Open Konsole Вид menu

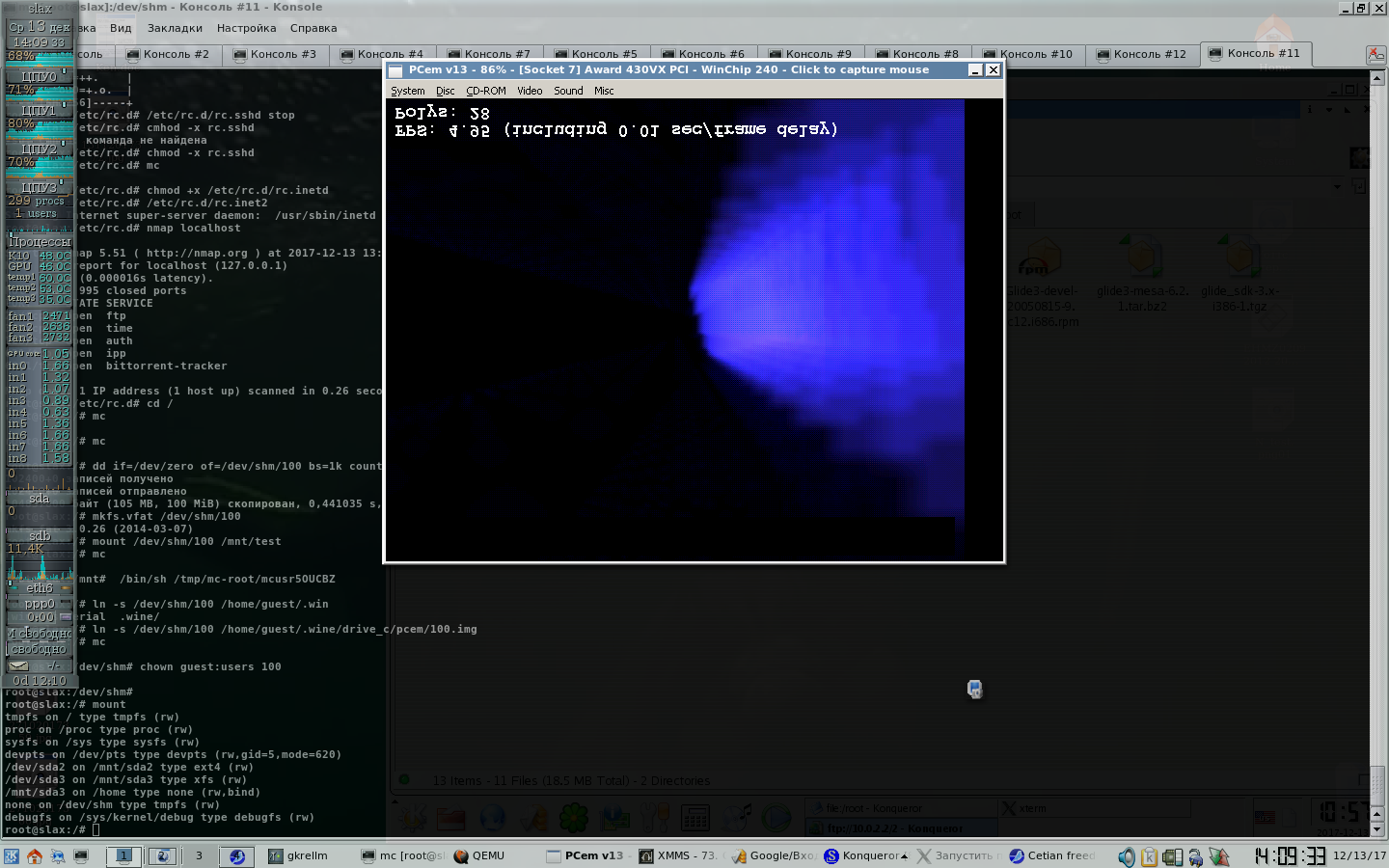click(x=121, y=28)
